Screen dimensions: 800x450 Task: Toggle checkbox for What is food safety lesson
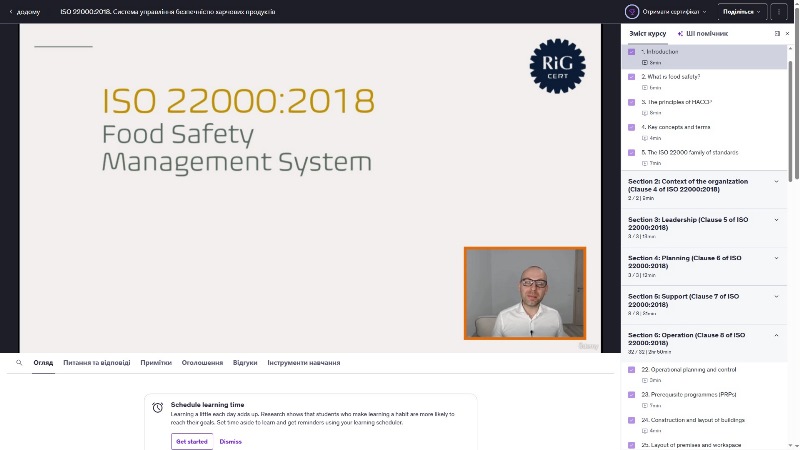(631, 76)
